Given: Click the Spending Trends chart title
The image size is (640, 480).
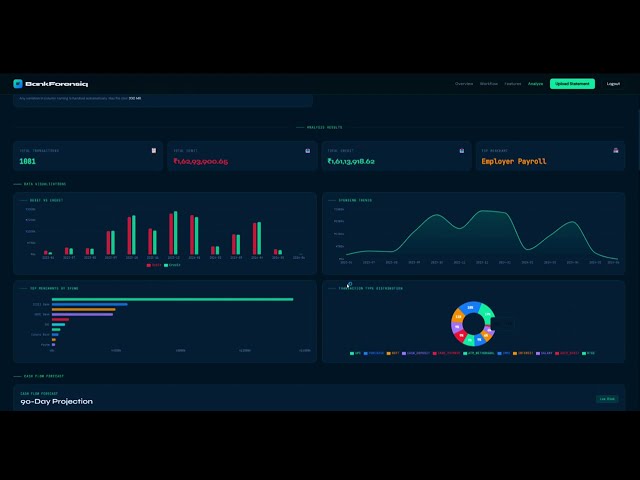Looking at the screenshot, I should (355, 200).
